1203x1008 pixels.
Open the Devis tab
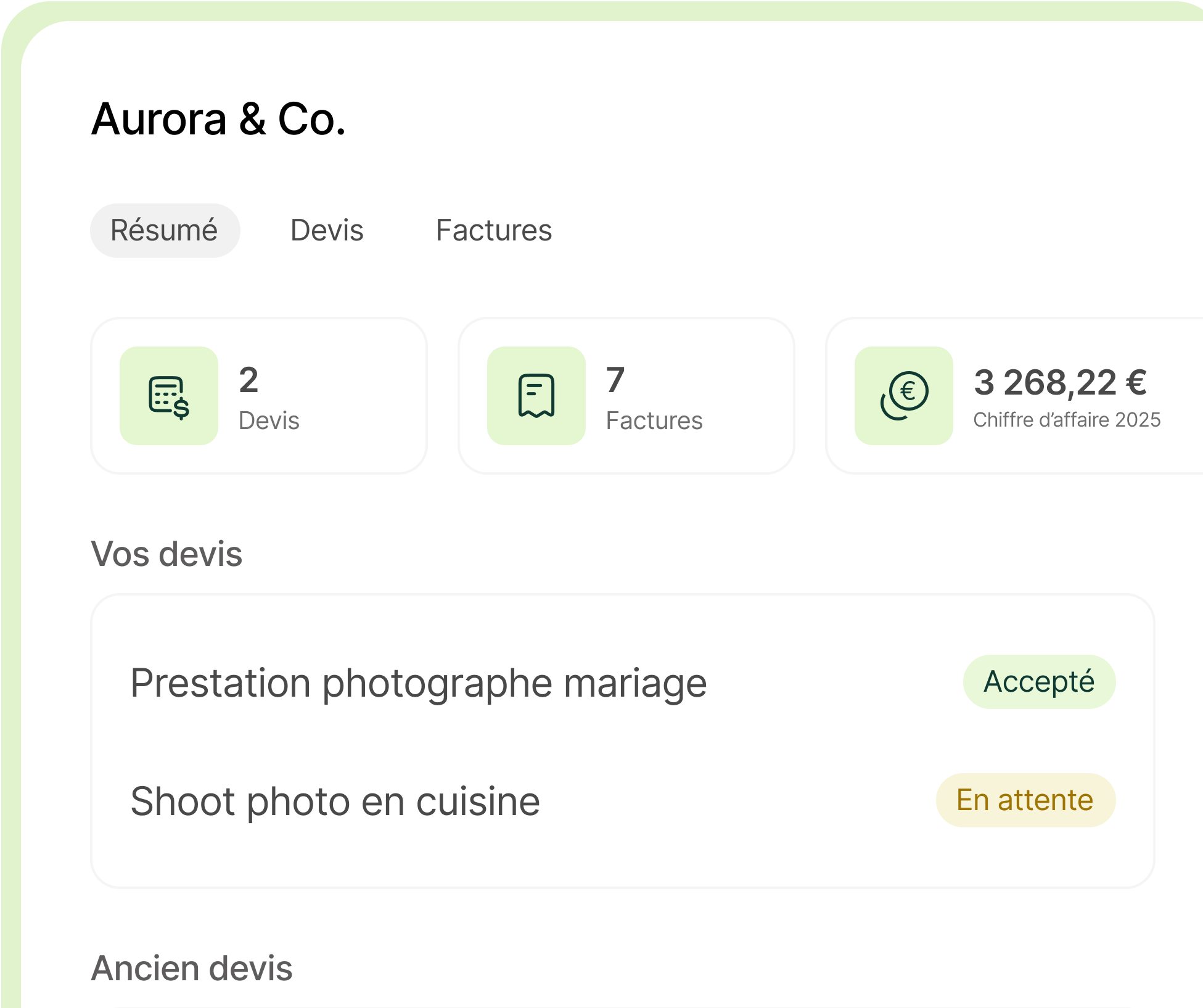[327, 231]
